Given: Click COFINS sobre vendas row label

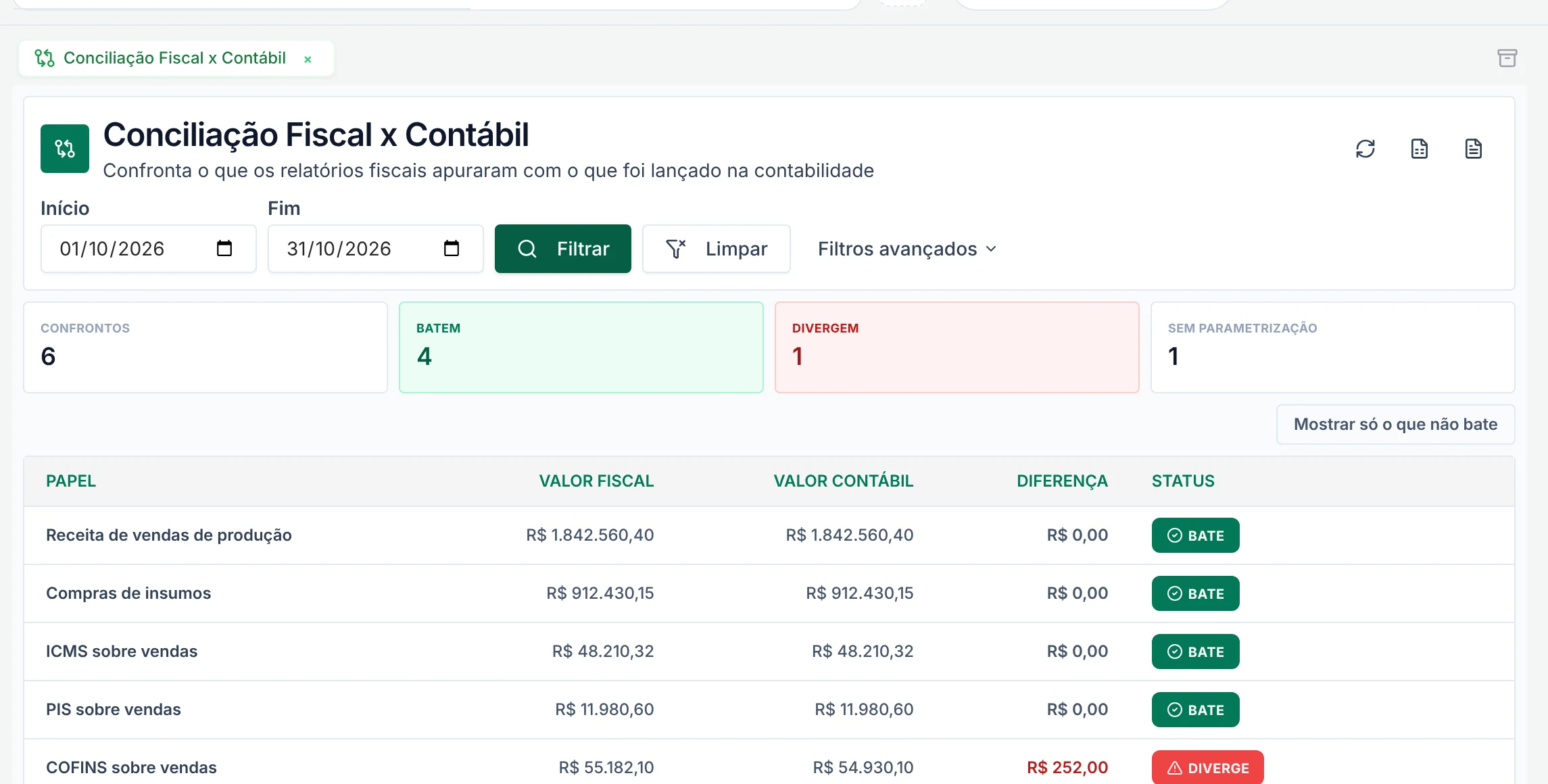Looking at the screenshot, I should [x=131, y=768].
